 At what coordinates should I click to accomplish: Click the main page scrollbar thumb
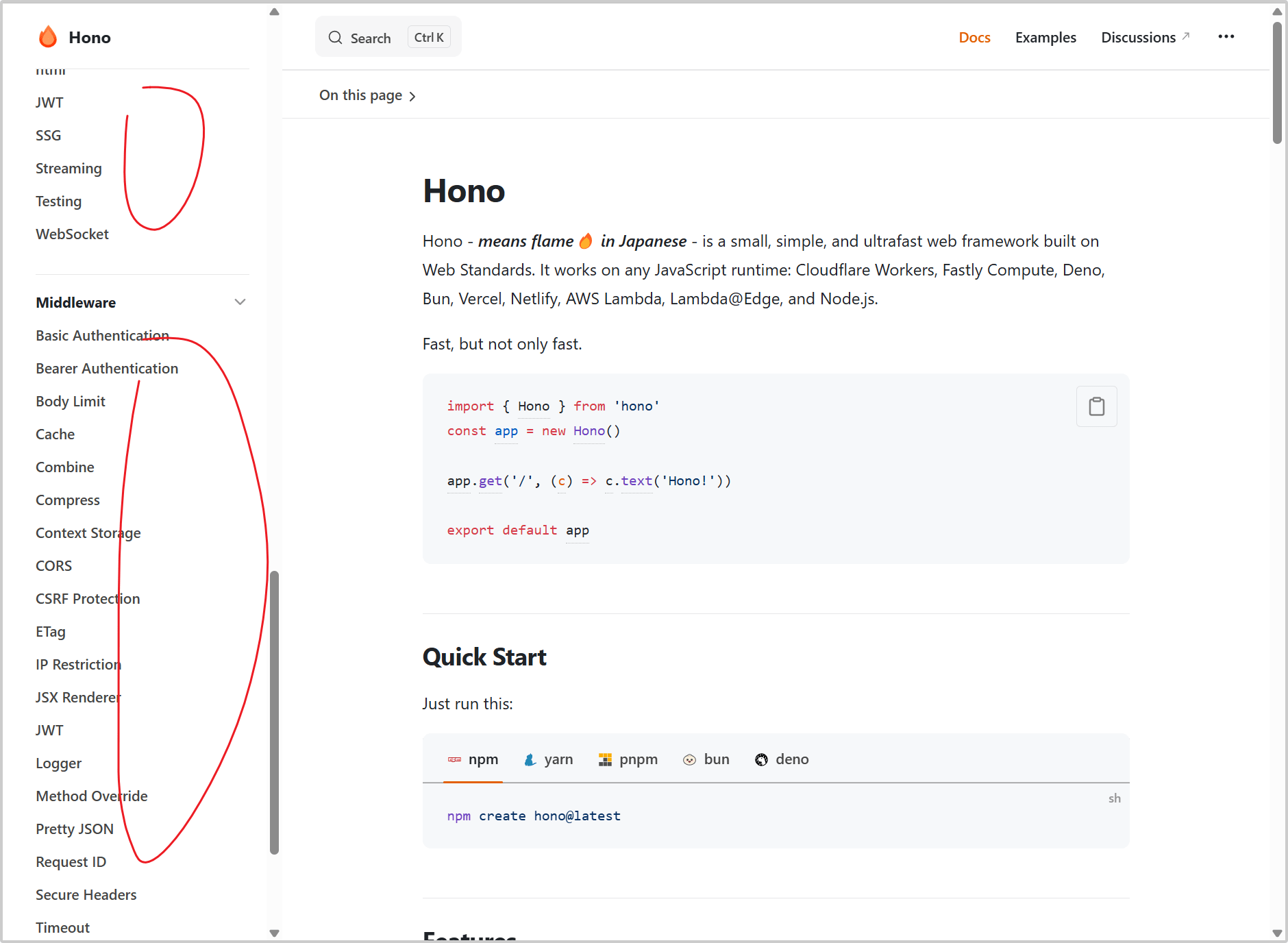[1277, 82]
